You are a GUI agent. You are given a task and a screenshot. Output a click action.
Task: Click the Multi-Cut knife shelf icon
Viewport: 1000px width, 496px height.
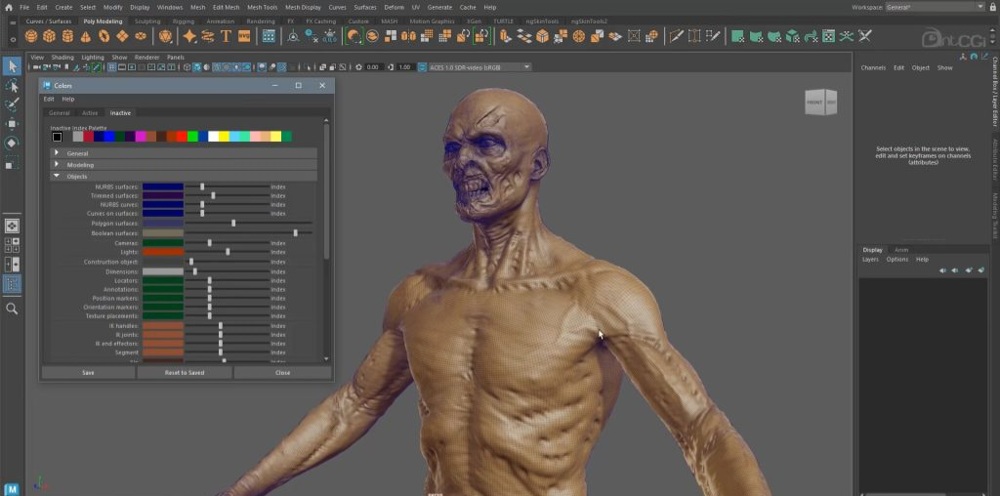pyautogui.click(x=677, y=36)
